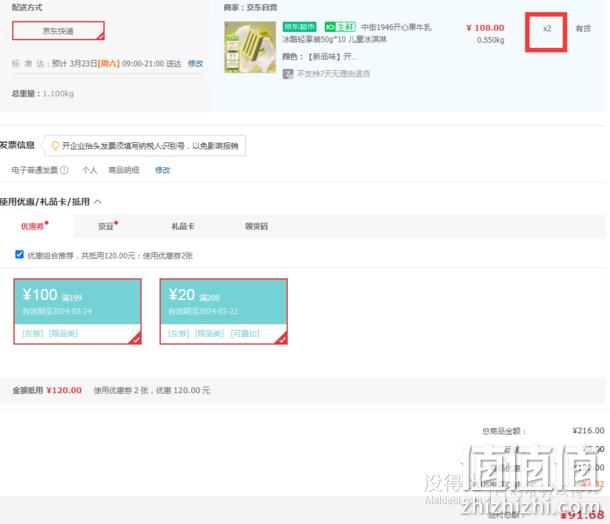Click the 有货 stock status text
The height and width of the screenshot is (524, 610).
583,28
